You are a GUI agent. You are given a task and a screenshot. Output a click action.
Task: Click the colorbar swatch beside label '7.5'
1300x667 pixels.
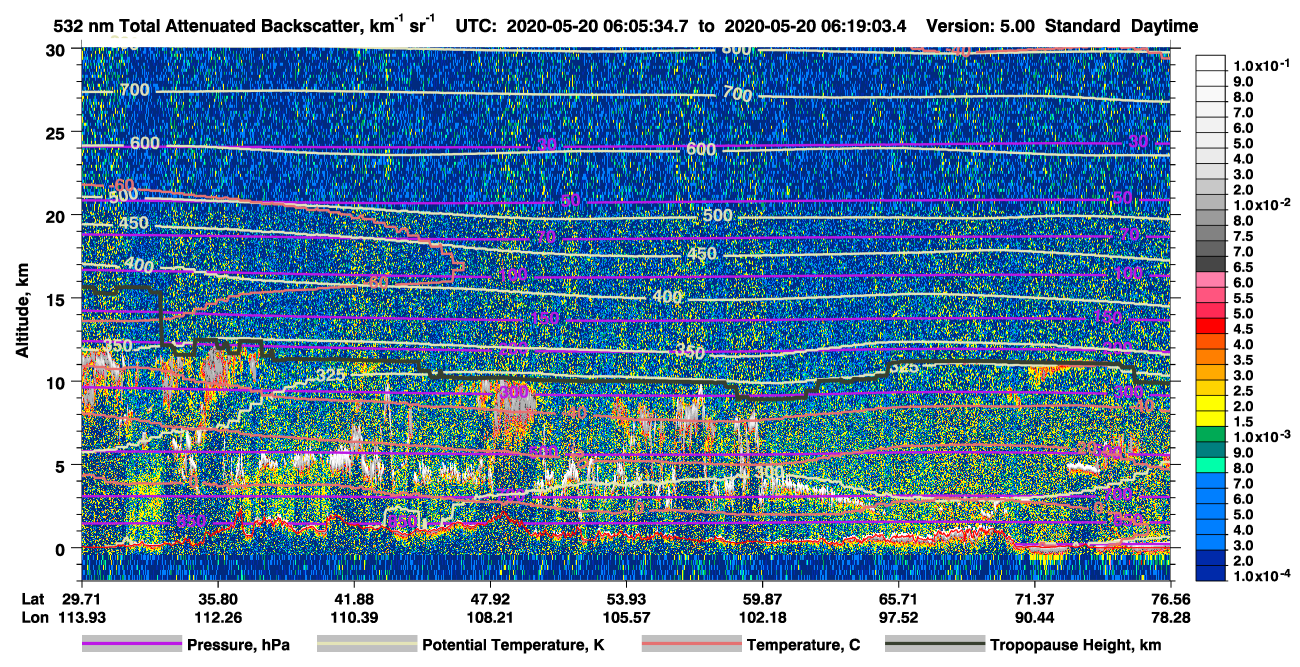coord(1211,233)
